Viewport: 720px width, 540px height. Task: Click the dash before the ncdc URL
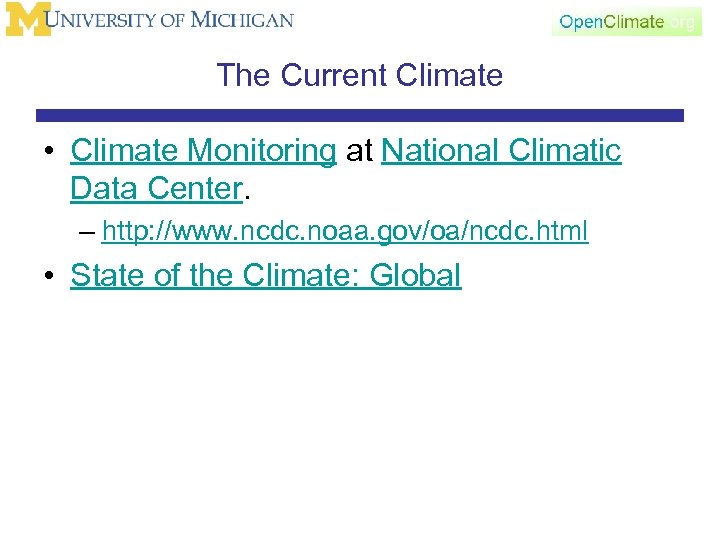click(88, 232)
